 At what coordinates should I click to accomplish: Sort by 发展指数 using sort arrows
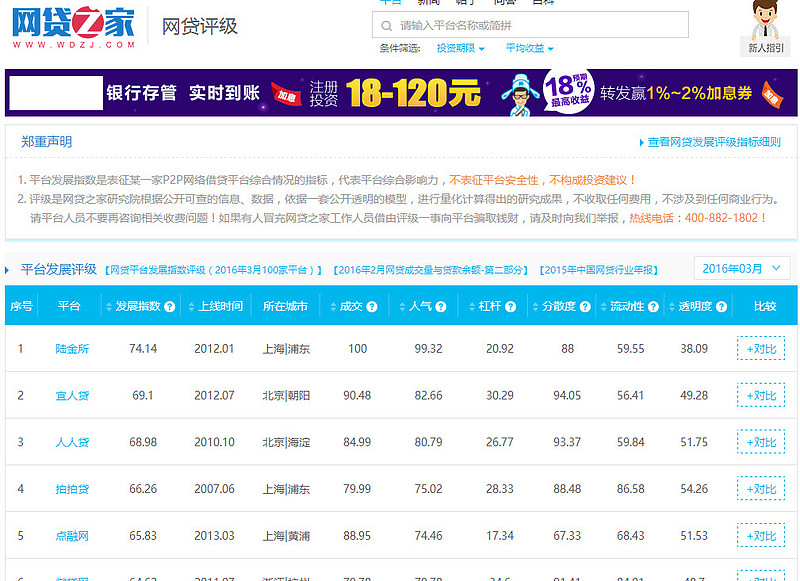click(x=109, y=307)
